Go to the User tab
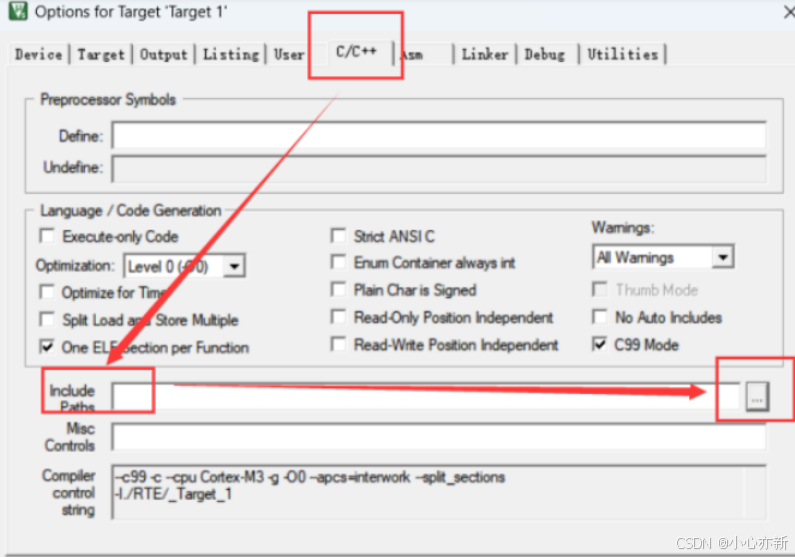 pos(289,54)
